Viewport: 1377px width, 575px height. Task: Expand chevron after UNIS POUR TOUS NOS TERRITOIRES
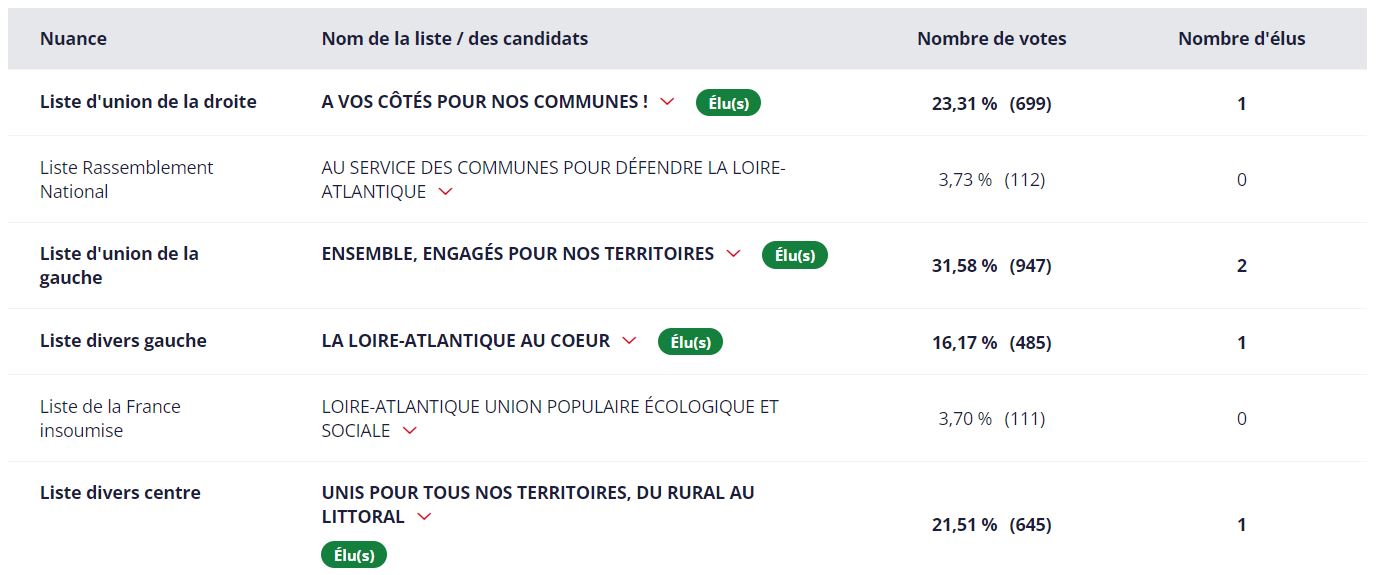(424, 517)
